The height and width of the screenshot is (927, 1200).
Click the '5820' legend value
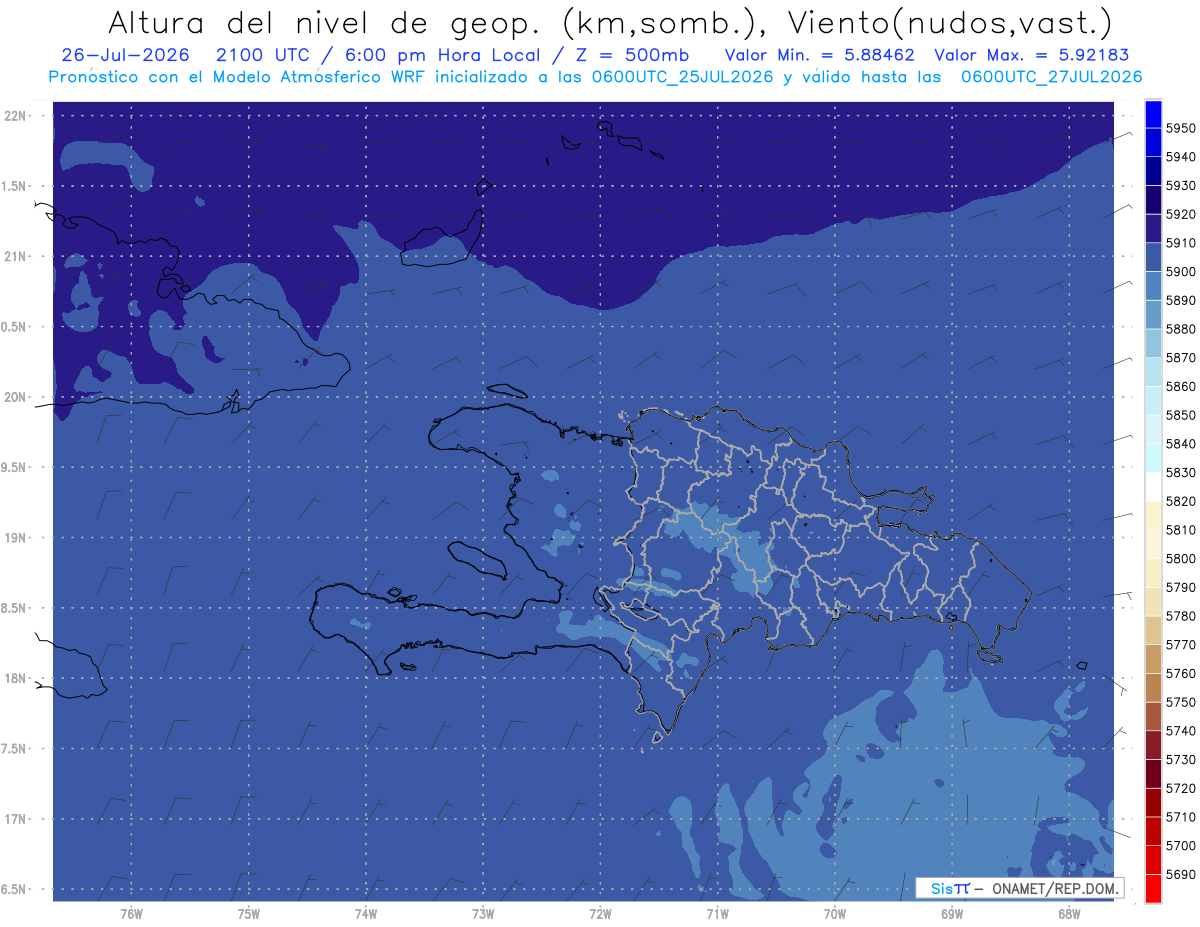[1181, 501]
